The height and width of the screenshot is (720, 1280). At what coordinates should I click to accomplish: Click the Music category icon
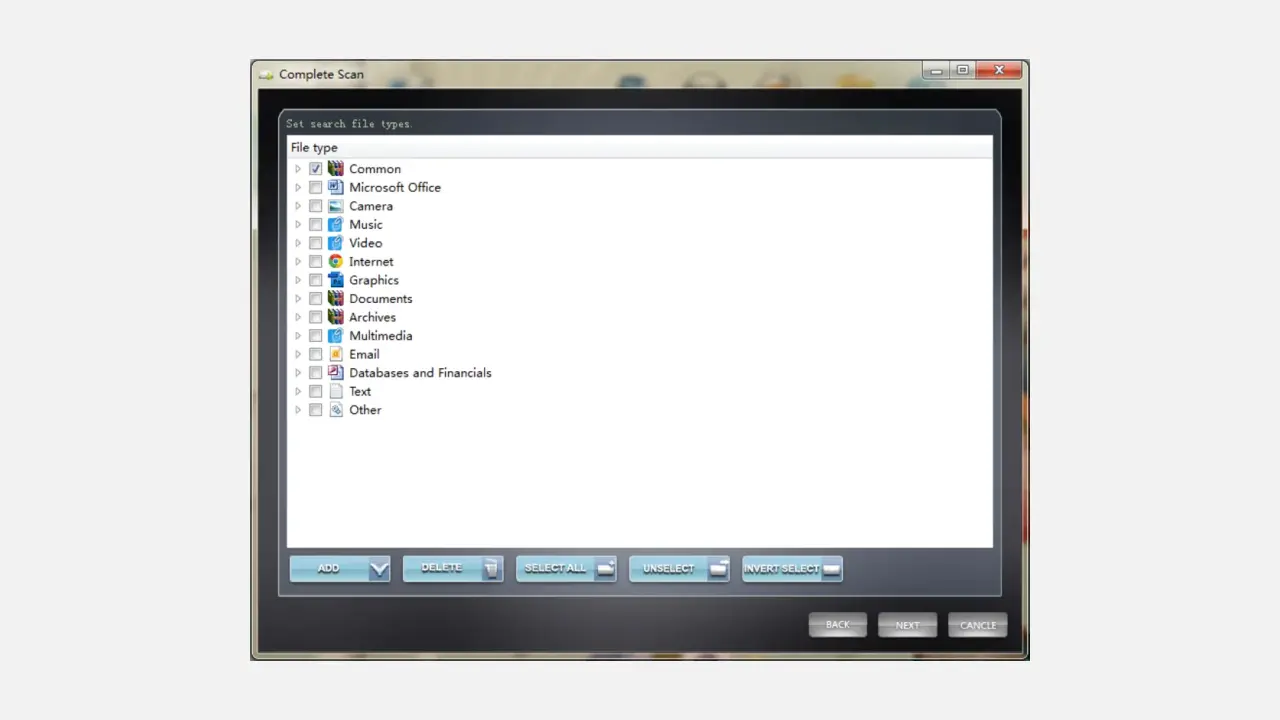pyautogui.click(x=336, y=225)
